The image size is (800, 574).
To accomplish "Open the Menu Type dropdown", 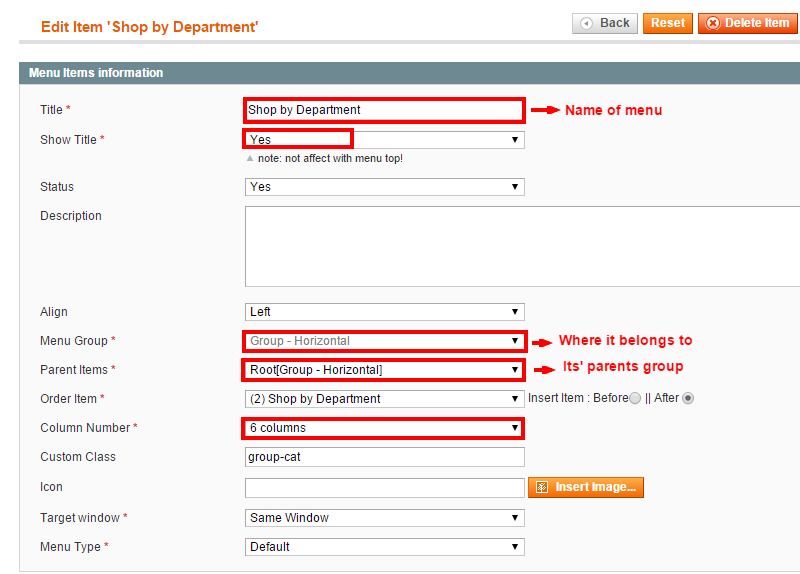I will point(385,547).
